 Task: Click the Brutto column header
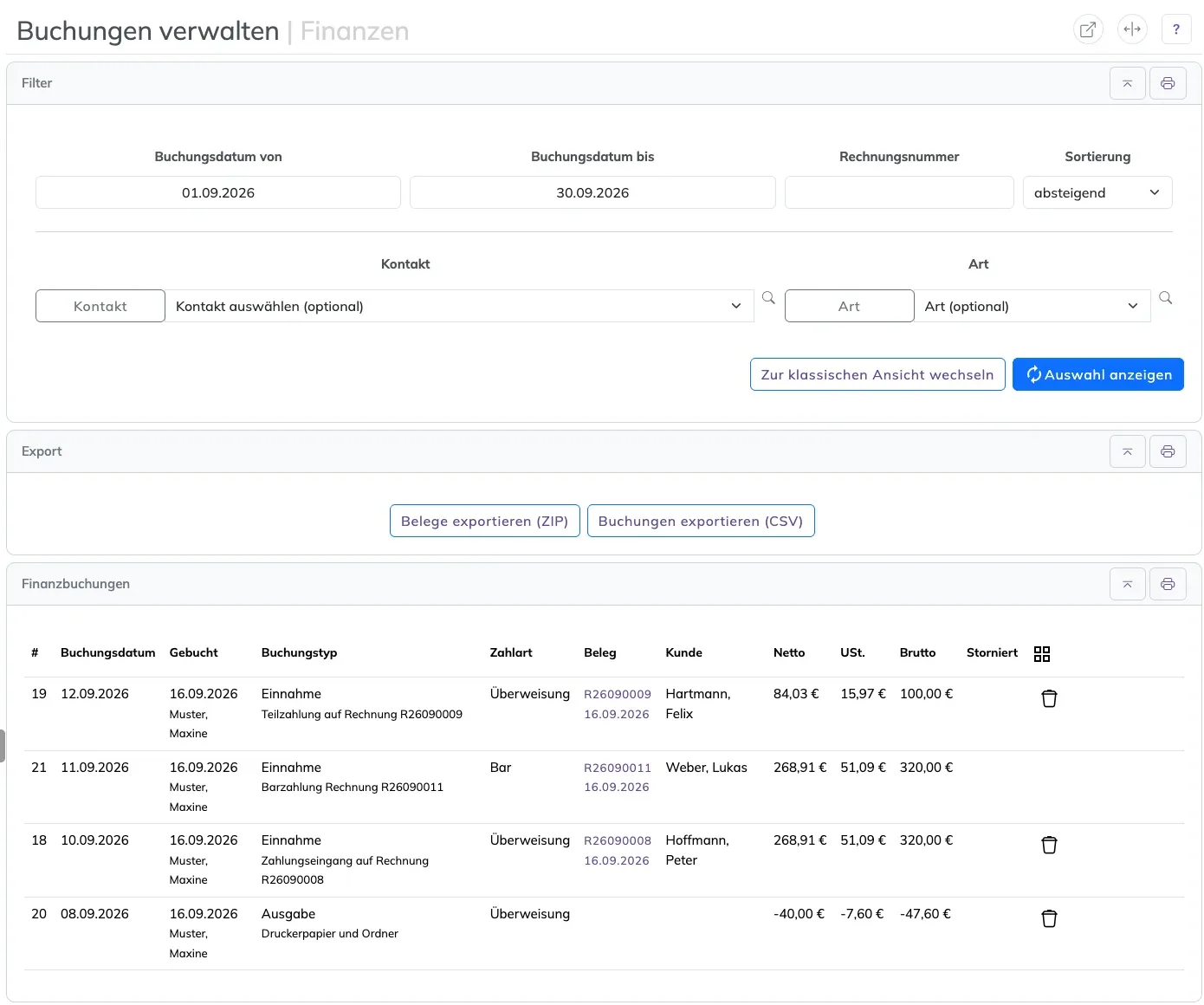point(917,652)
